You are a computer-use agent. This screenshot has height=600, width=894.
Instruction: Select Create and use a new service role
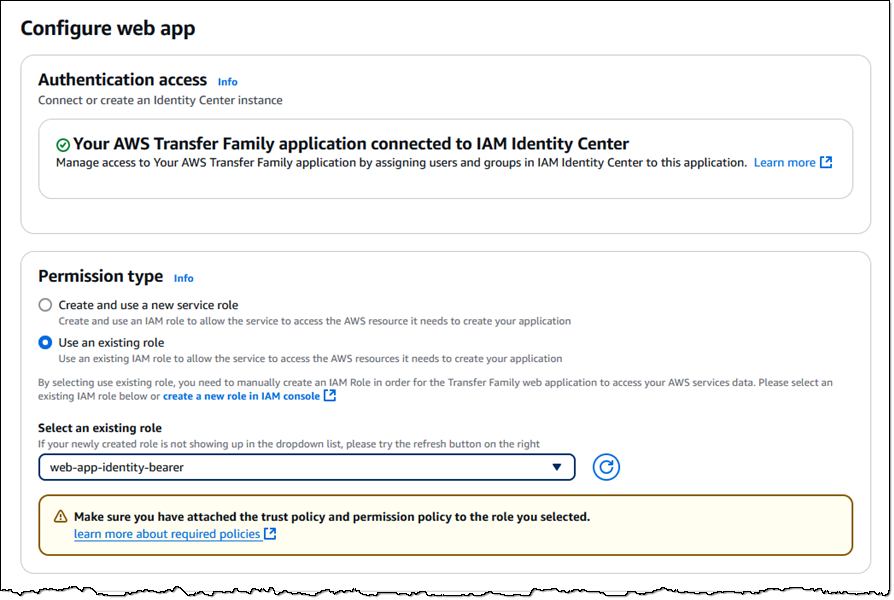click(x=45, y=305)
